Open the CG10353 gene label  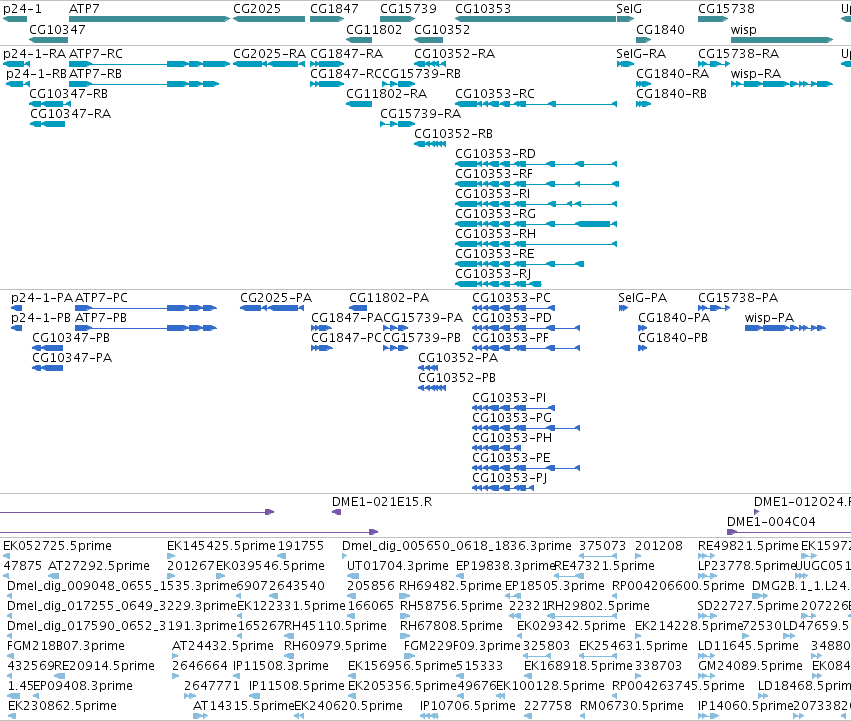point(483,9)
